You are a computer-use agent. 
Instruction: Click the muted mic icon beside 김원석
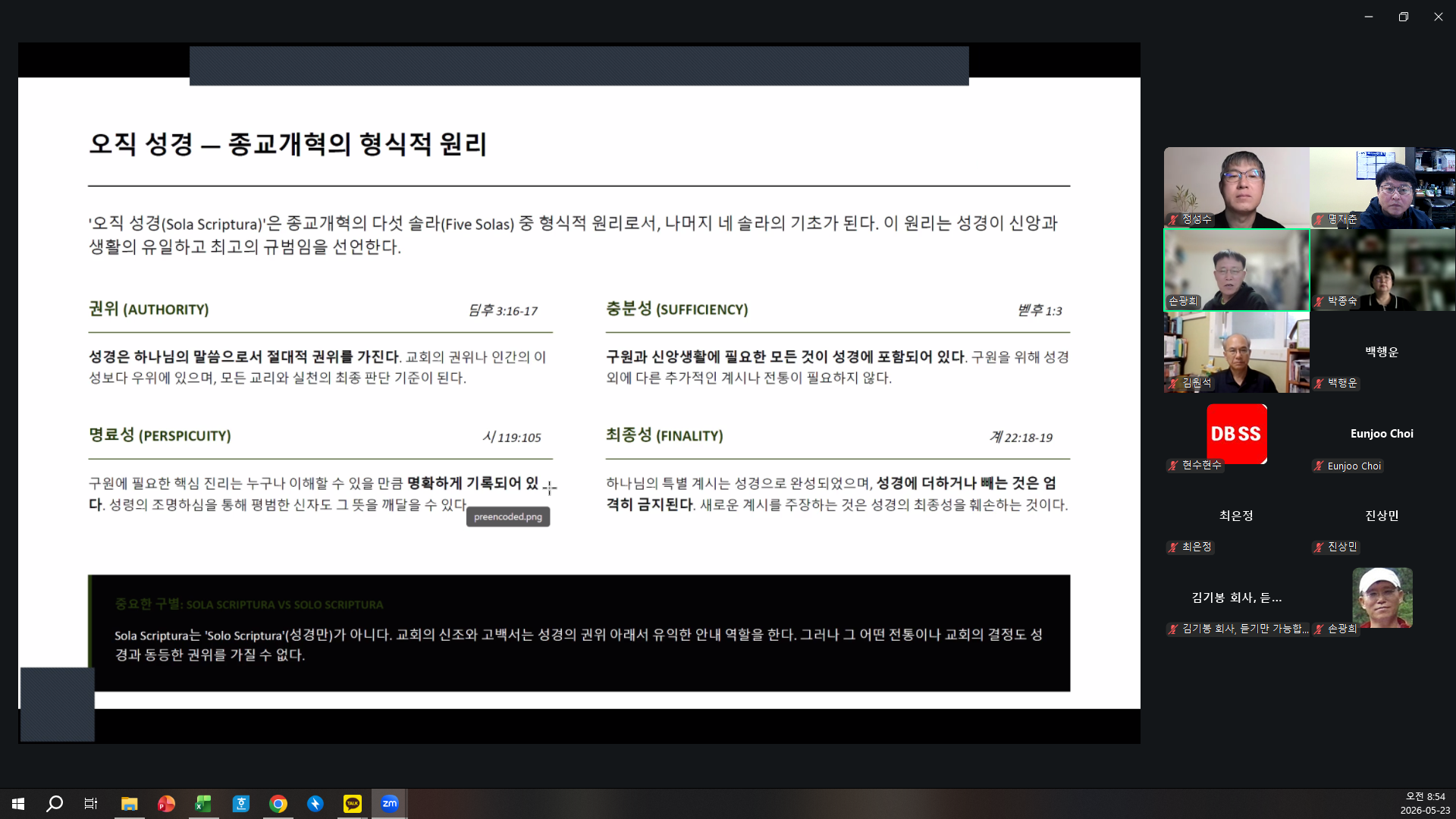coord(1174,384)
